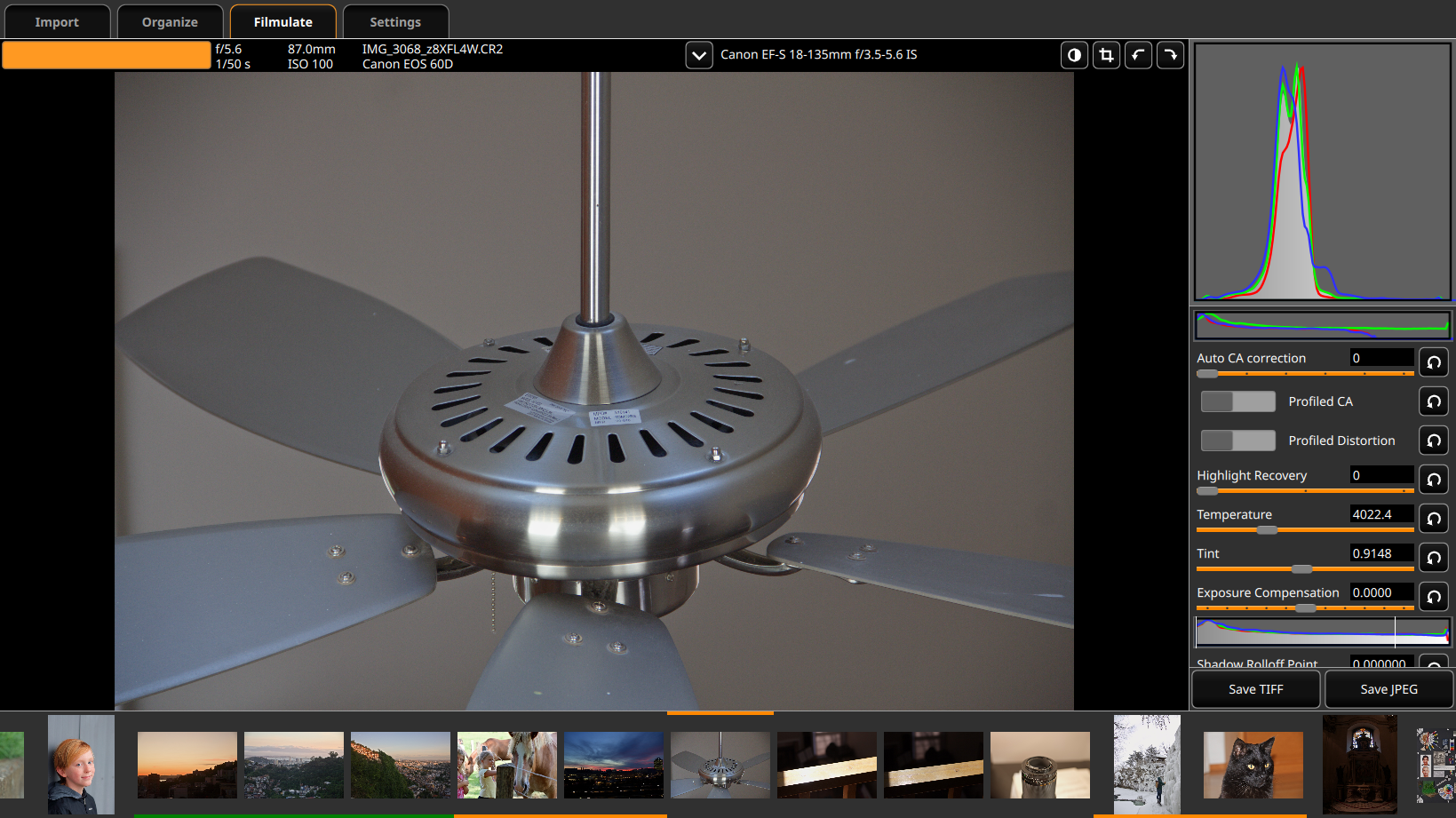Toggle the Profiled CA switch
The width and height of the screenshot is (1456, 818).
pos(1237,401)
